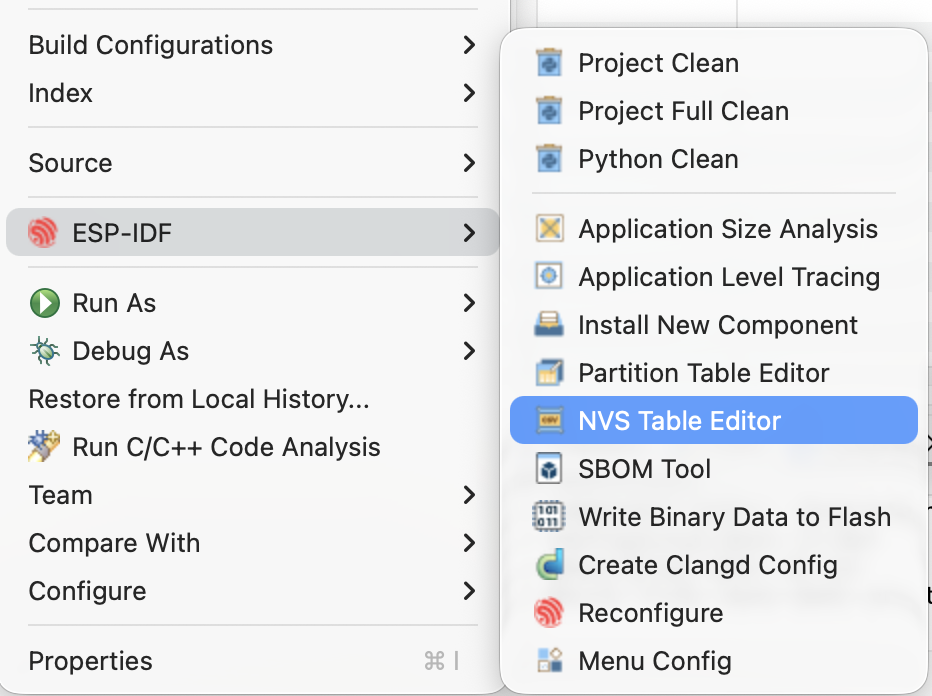
Task: Select Python Clean from the submenu
Action: pyautogui.click(x=657, y=158)
